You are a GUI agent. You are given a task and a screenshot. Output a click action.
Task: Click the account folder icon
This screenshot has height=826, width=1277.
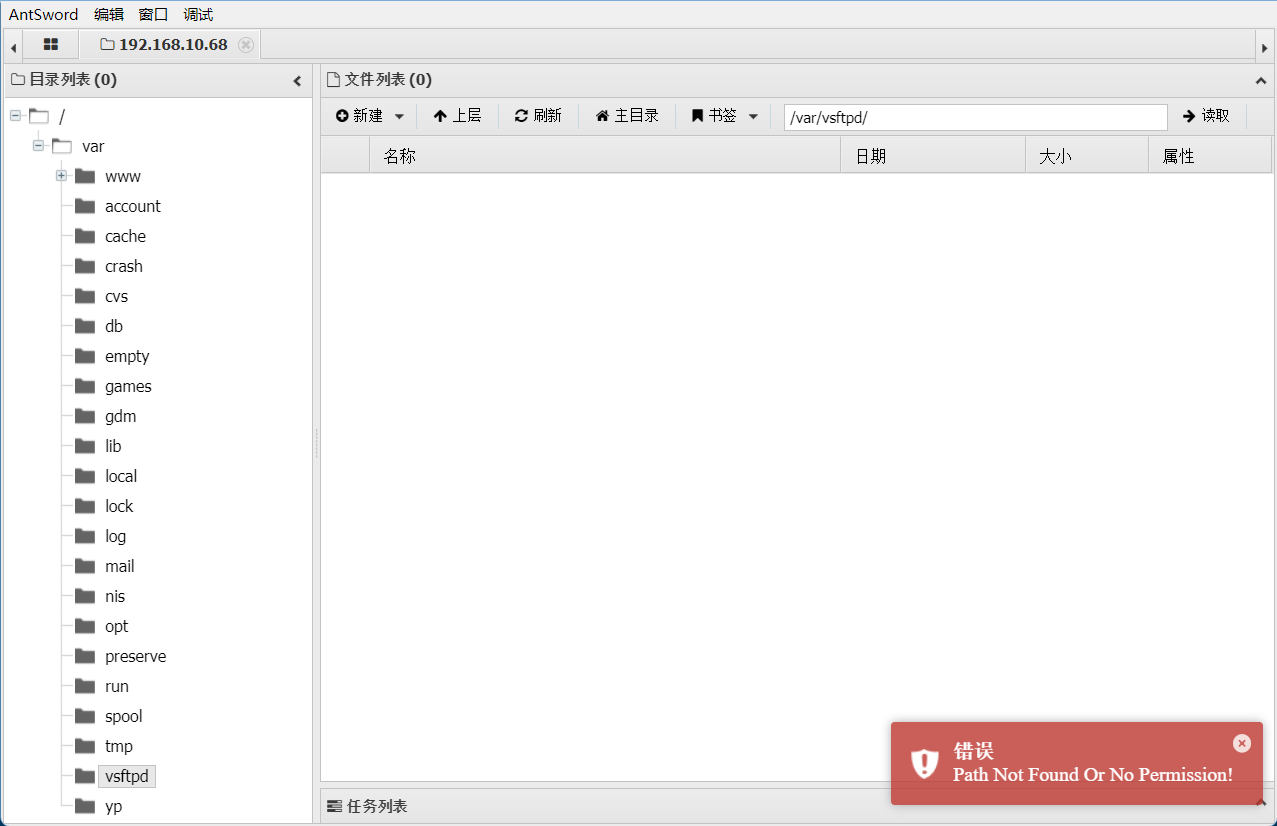pyautogui.click(x=85, y=206)
